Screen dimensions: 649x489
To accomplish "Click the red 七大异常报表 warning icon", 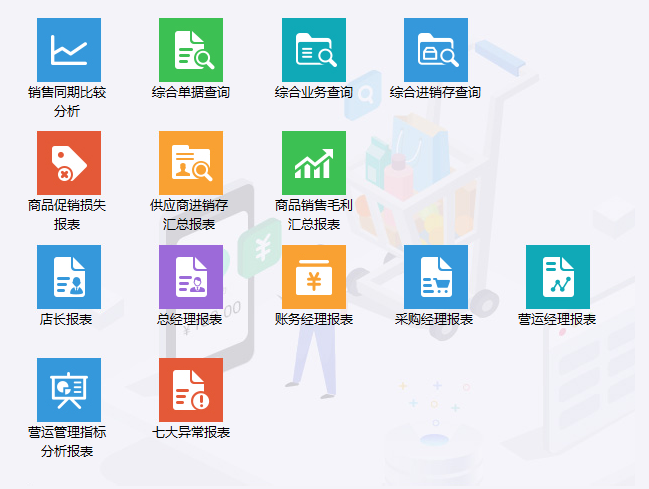I will tap(191, 390).
